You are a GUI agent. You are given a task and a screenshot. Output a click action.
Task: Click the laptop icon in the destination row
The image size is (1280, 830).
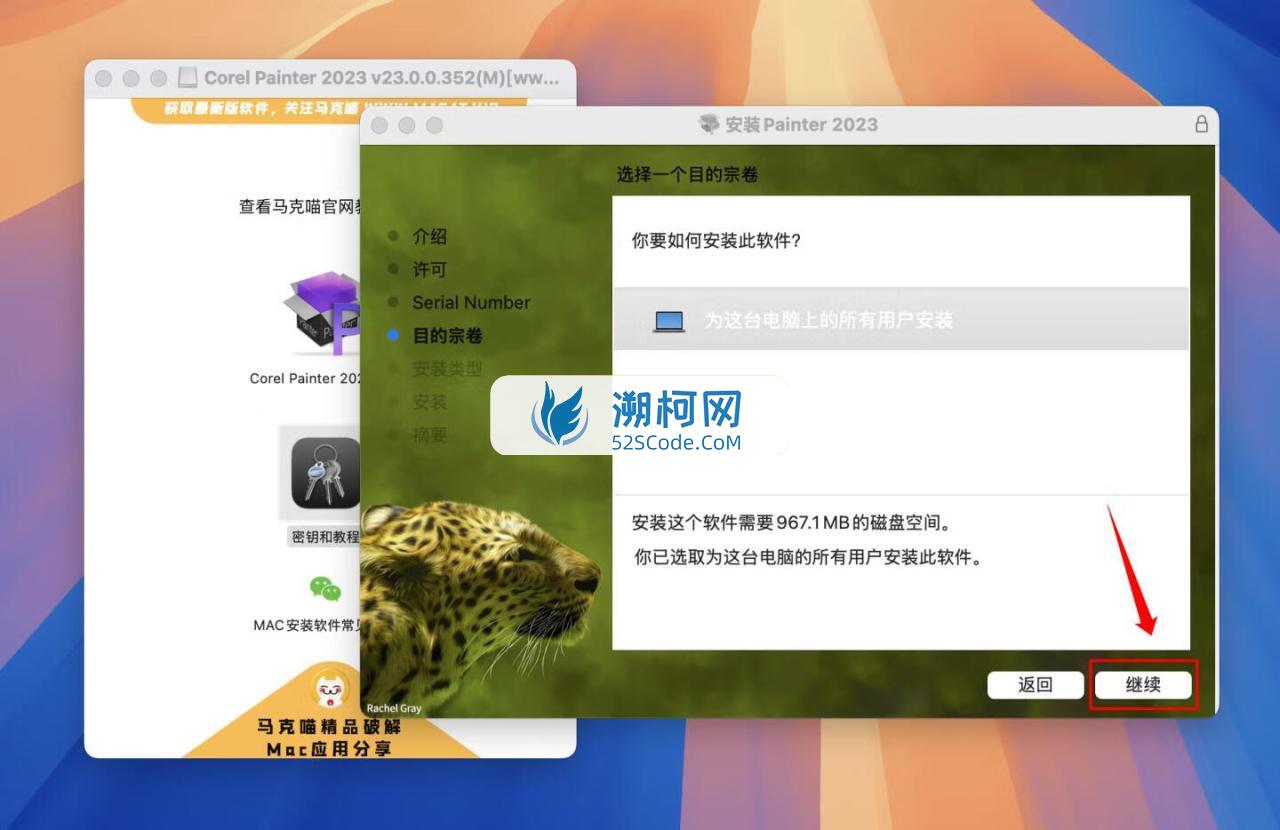(669, 321)
